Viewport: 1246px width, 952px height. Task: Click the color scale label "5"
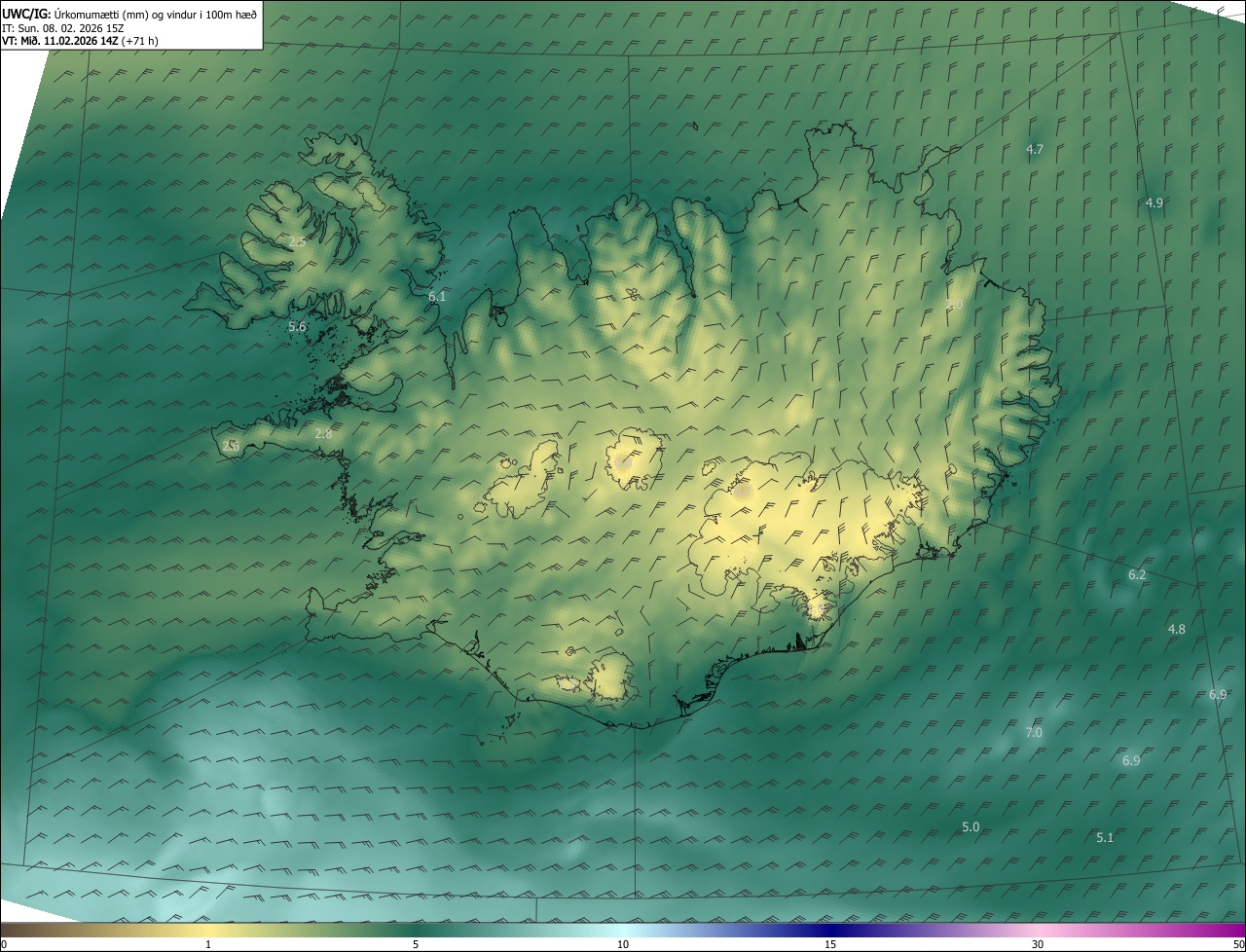point(416,944)
